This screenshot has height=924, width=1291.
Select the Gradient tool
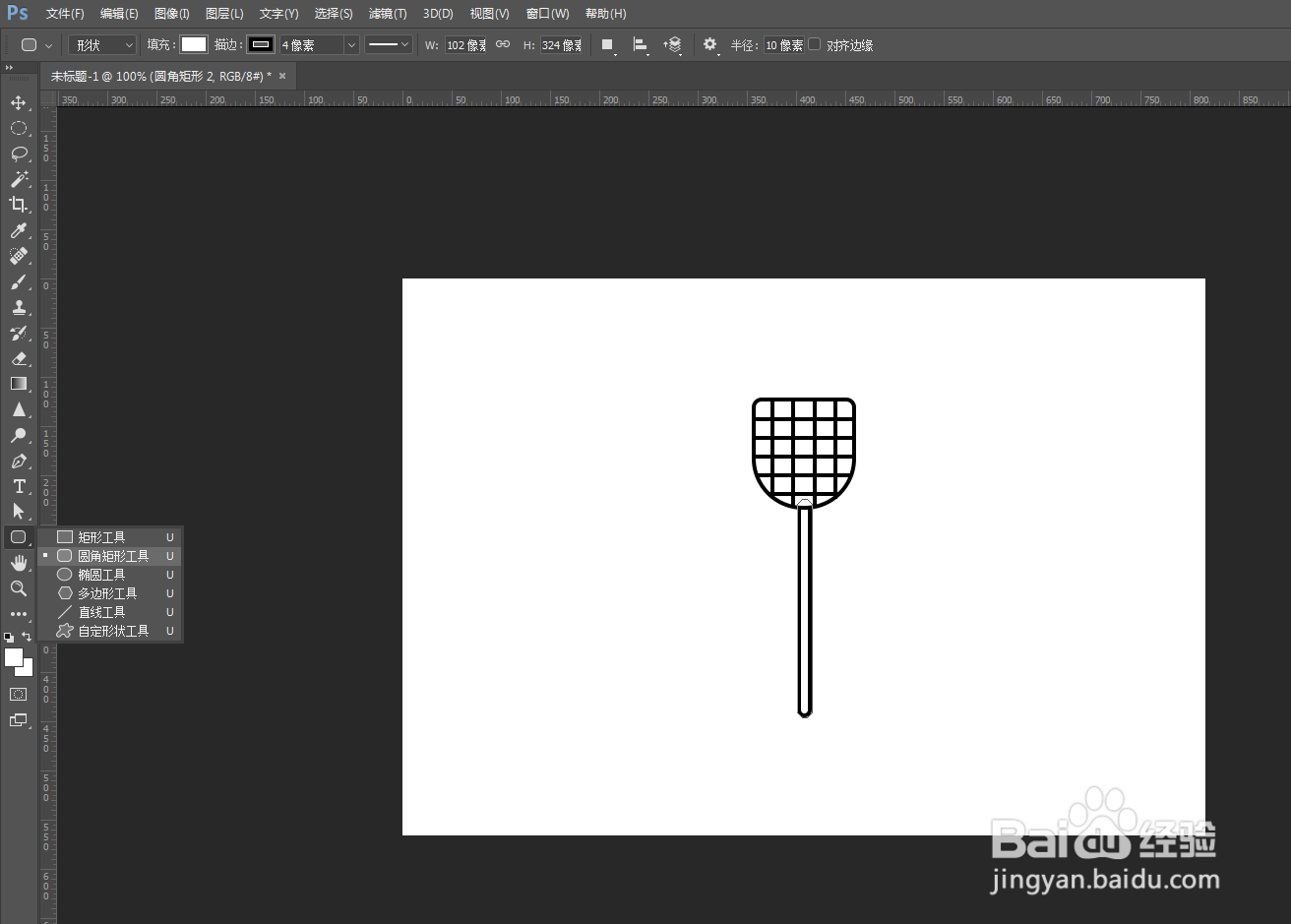tap(19, 384)
